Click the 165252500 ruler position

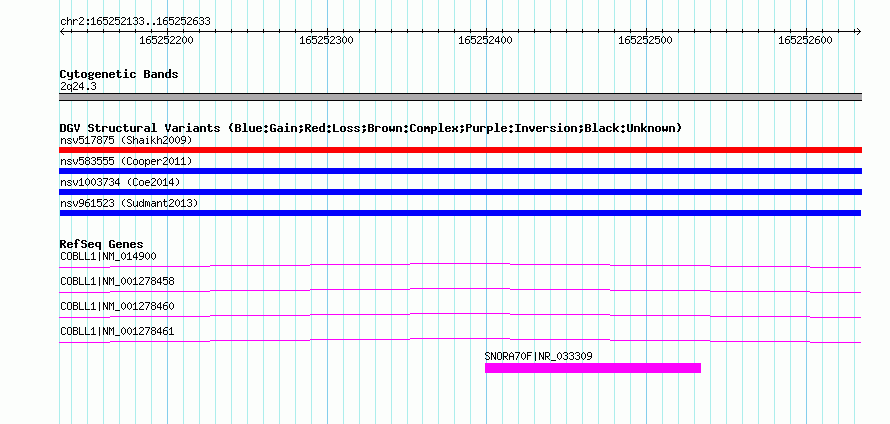coord(645,40)
